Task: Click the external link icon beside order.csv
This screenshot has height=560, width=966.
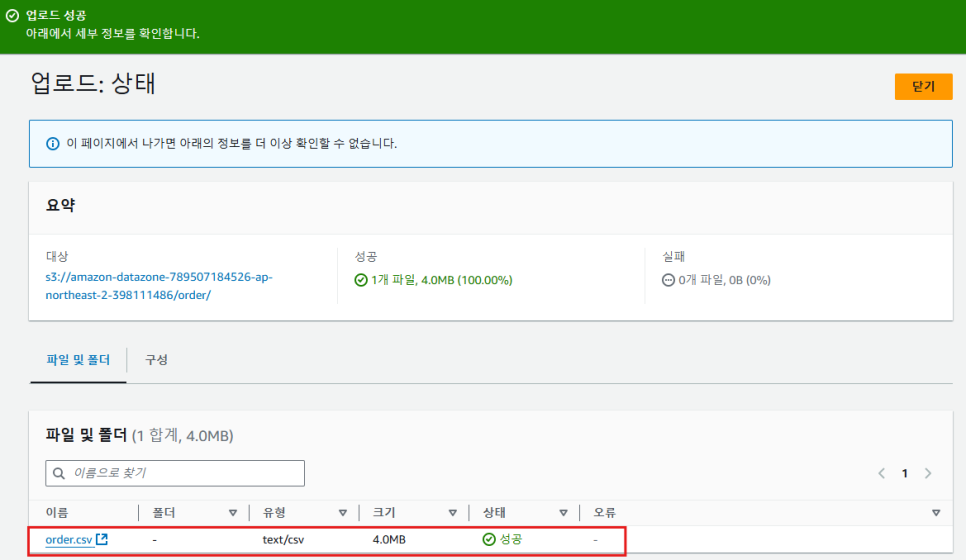Action: (x=102, y=539)
